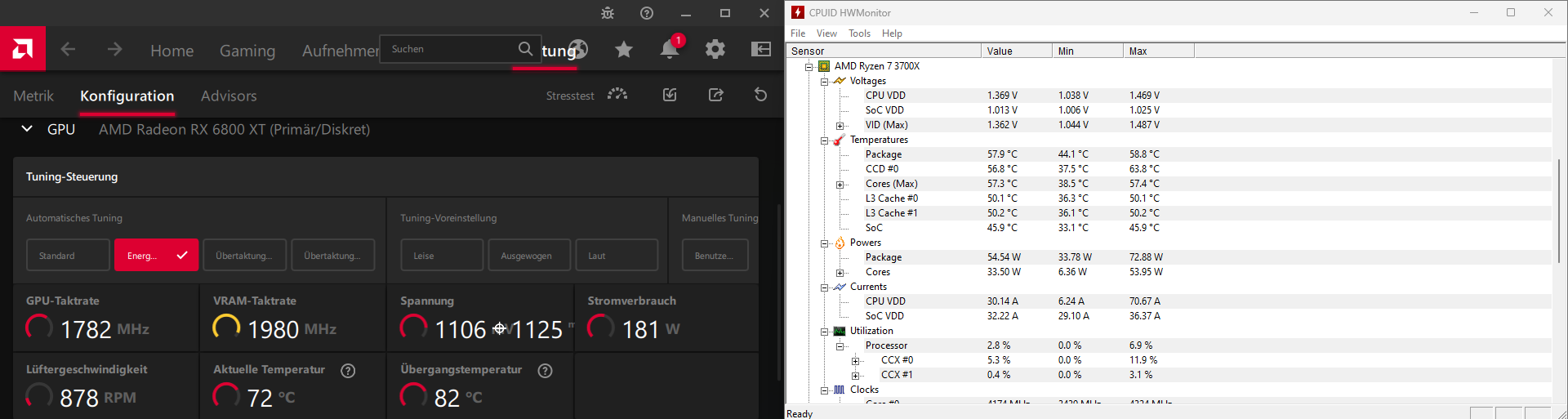Image resolution: width=1568 pixels, height=419 pixels.
Task: Open HWMonitor Help menu
Action: coord(892,33)
